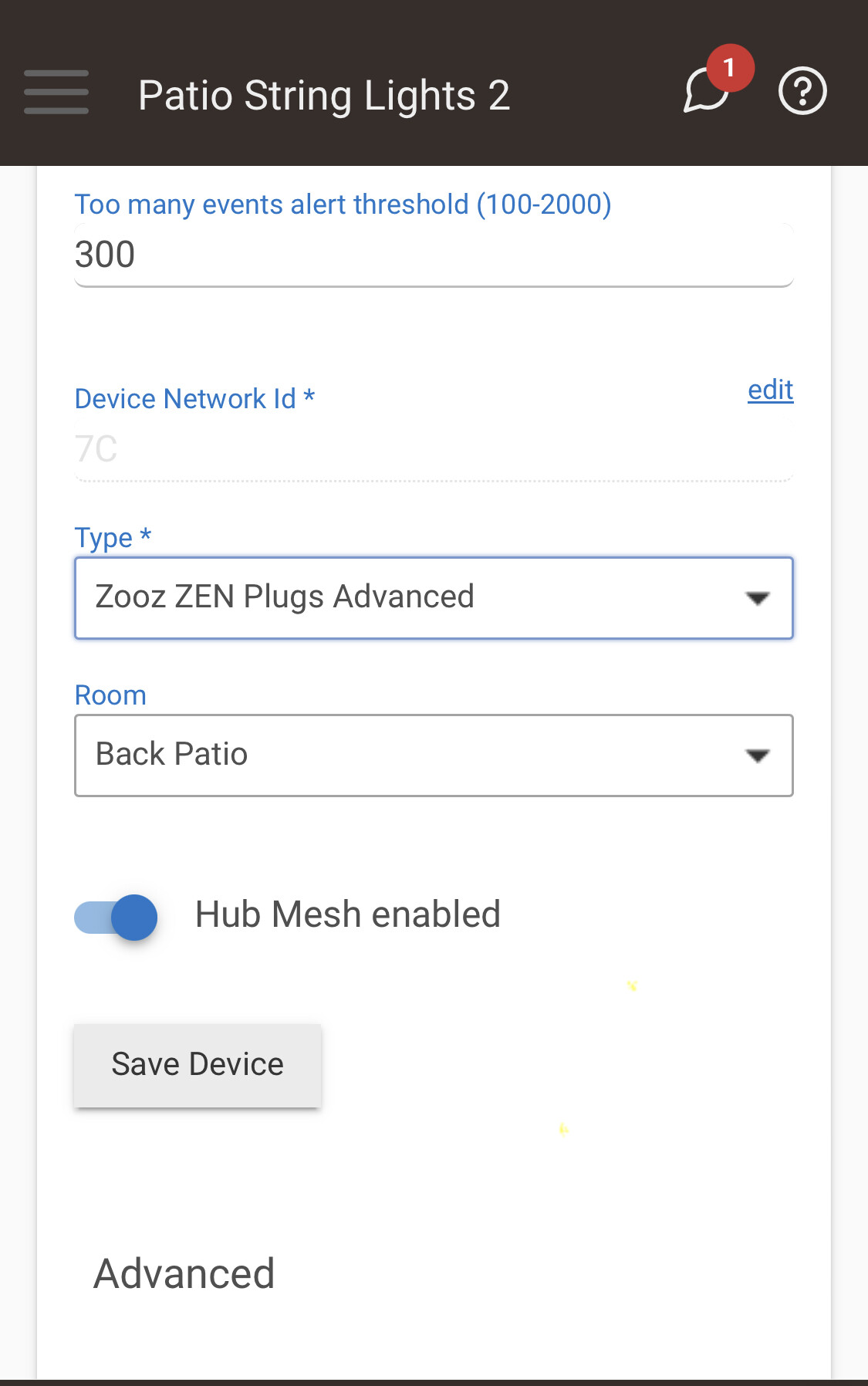The height and width of the screenshot is (1386, 868).
Task: Click the Hub Mesh enabled label
Action: tap(347, 914)
